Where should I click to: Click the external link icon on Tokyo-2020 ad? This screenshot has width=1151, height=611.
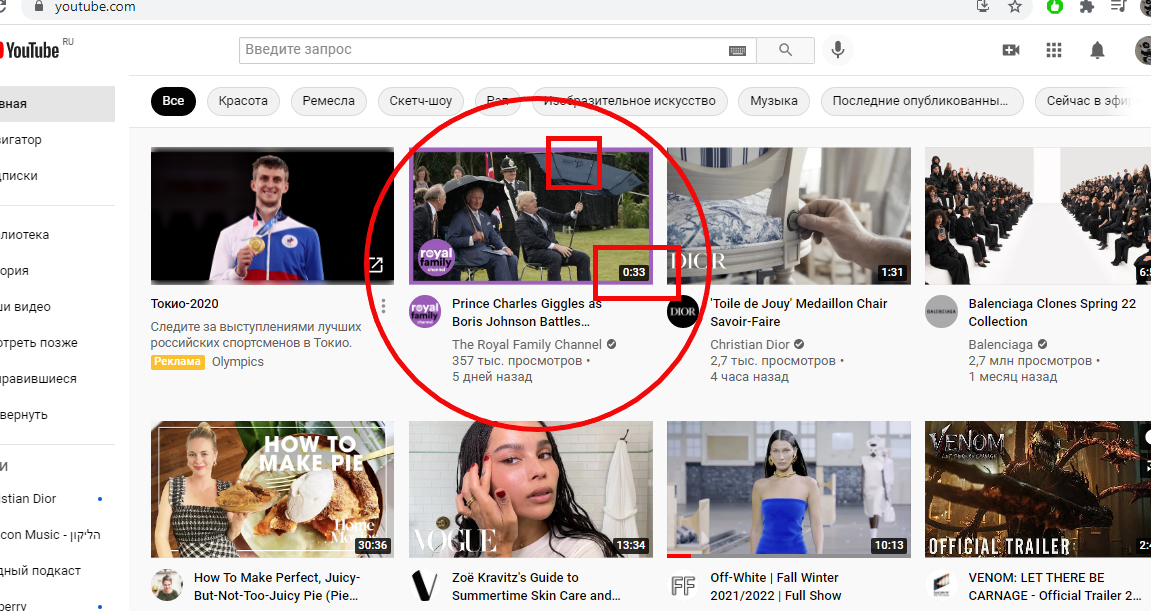point(376,264)
